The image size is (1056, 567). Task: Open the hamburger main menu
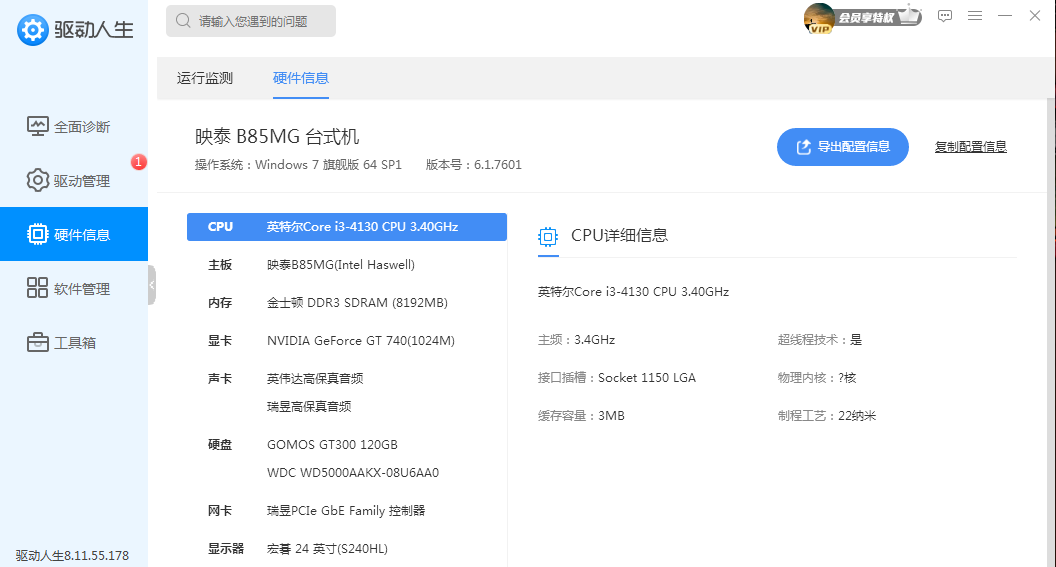click(975, 15)
